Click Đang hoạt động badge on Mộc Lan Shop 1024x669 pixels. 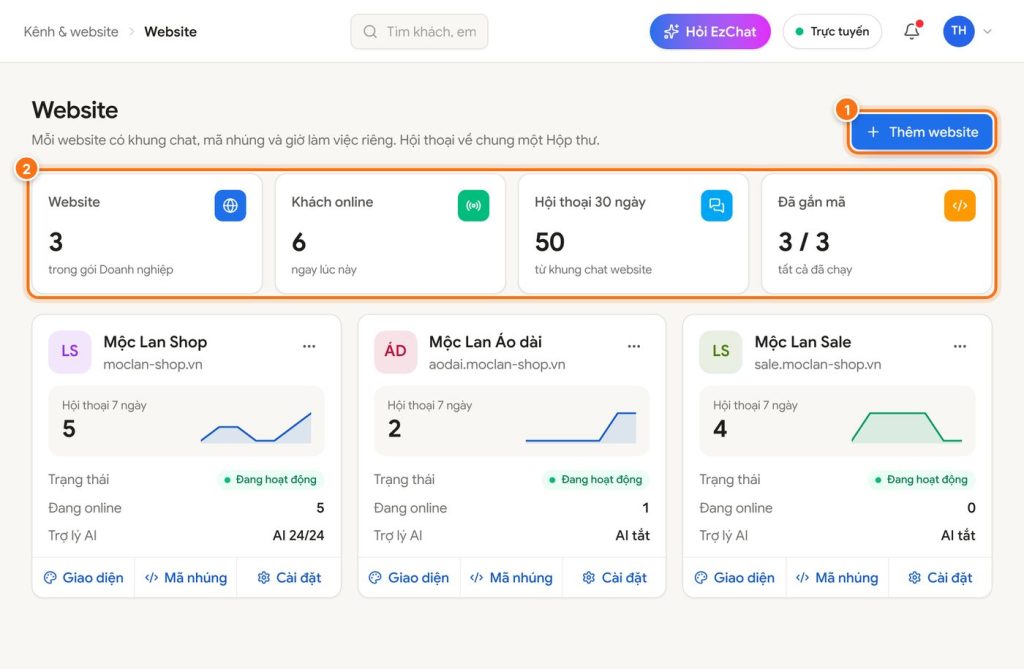click(x=270, y=480)
